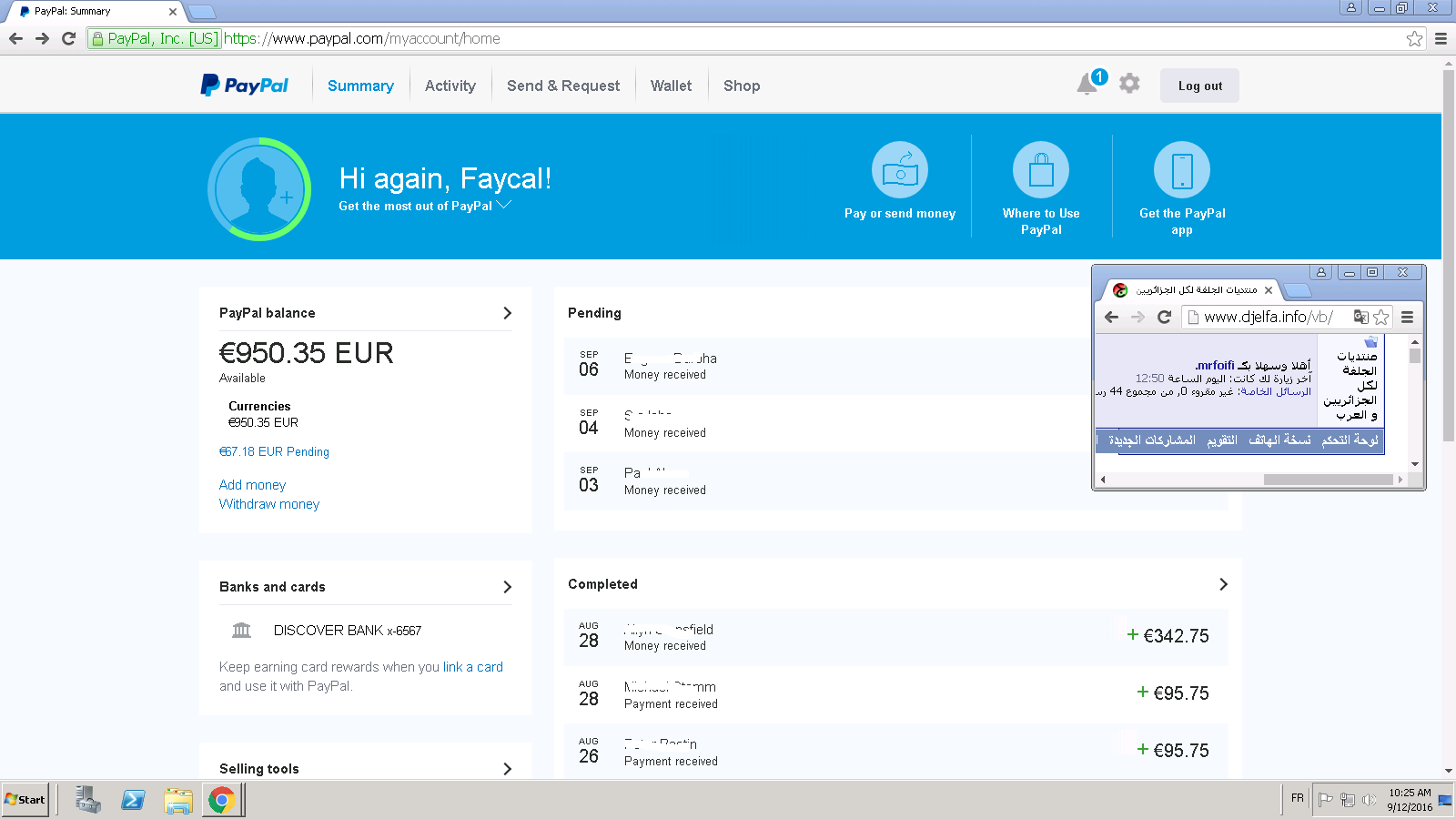Expand the Banks and cards section
The height and width of the screenshot is (819, 1456).
pyautogui.click(x=508, y=587)
